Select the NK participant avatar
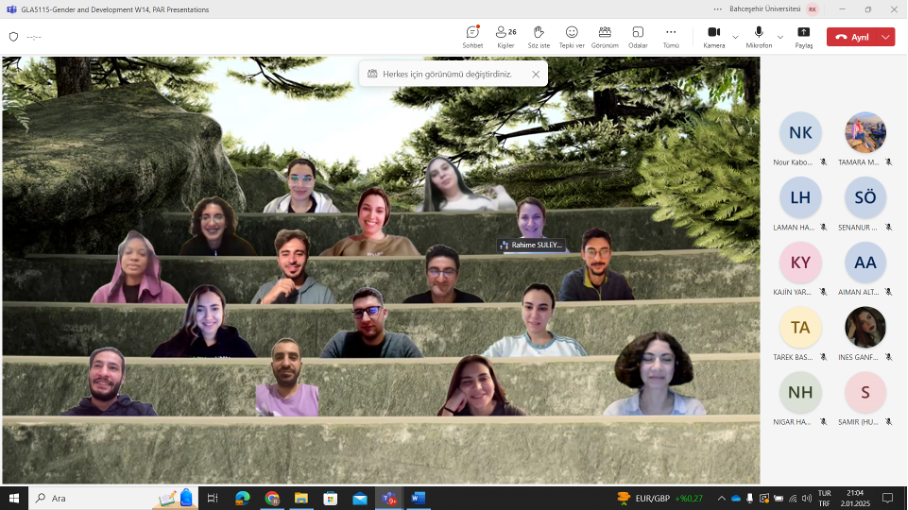Screen dimensions: 908x510 [800, 133]
